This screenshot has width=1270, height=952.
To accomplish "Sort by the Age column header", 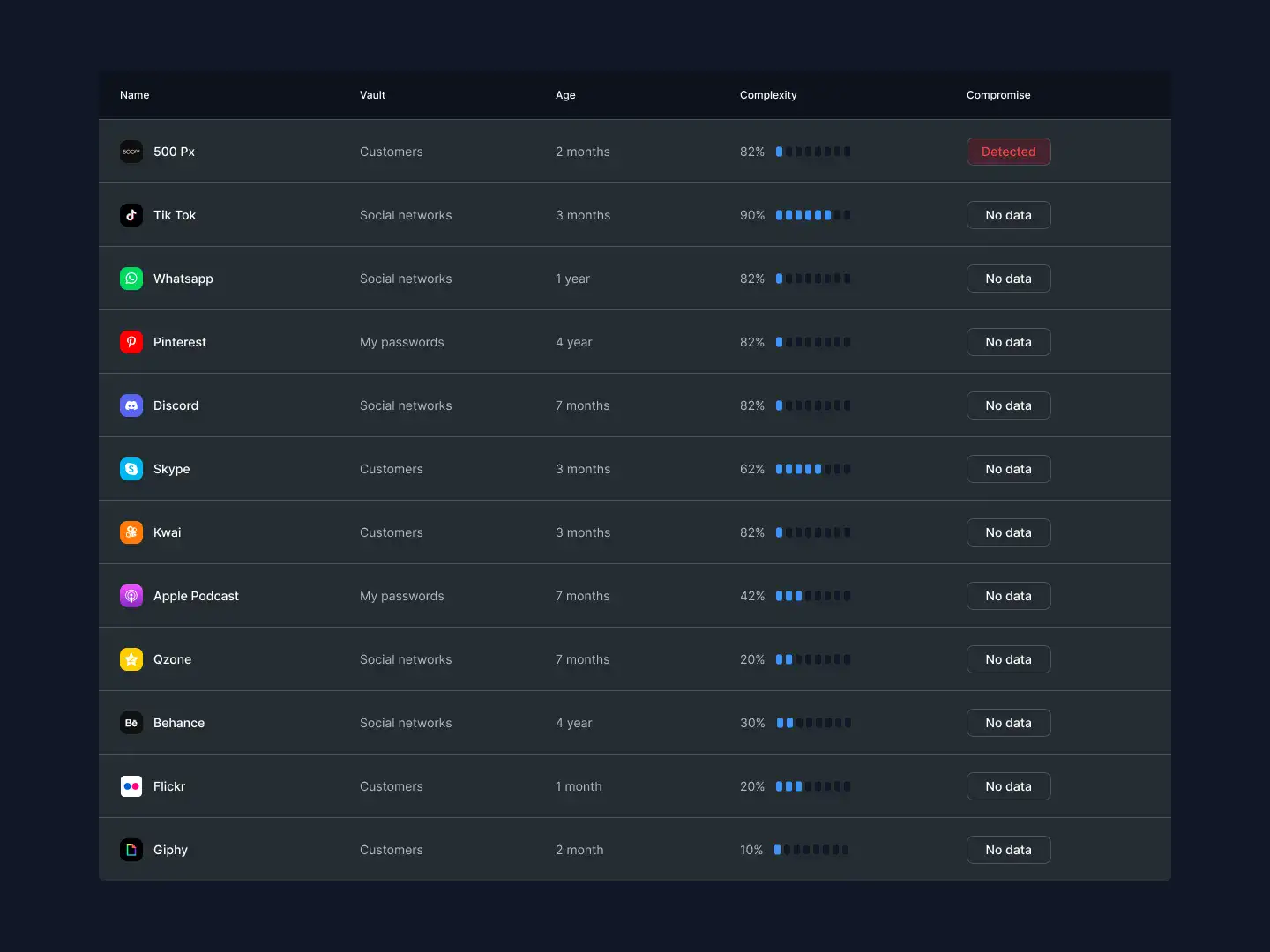I will [x=565, y=95].
